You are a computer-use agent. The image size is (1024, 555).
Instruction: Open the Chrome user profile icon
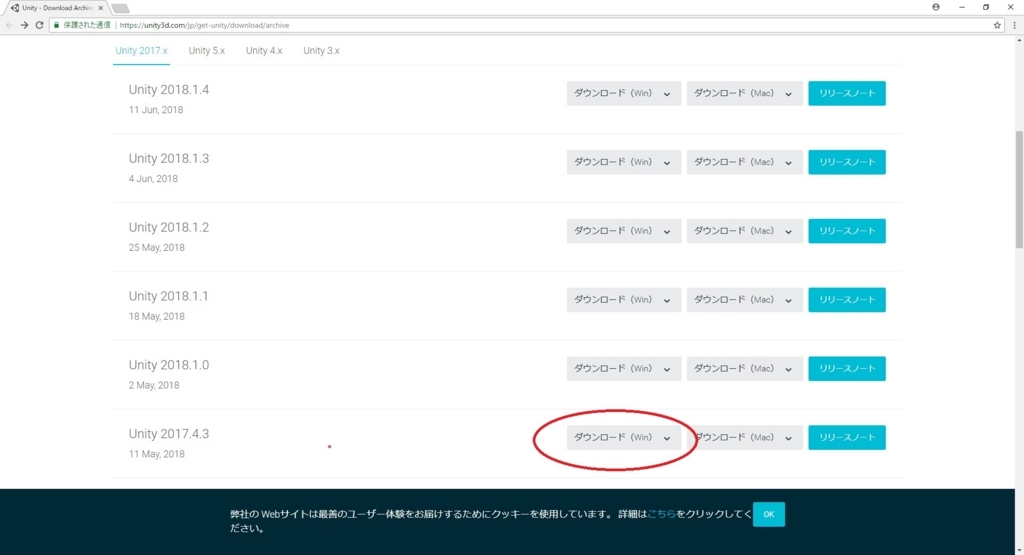pyautogui.click(x=936, y=7)
